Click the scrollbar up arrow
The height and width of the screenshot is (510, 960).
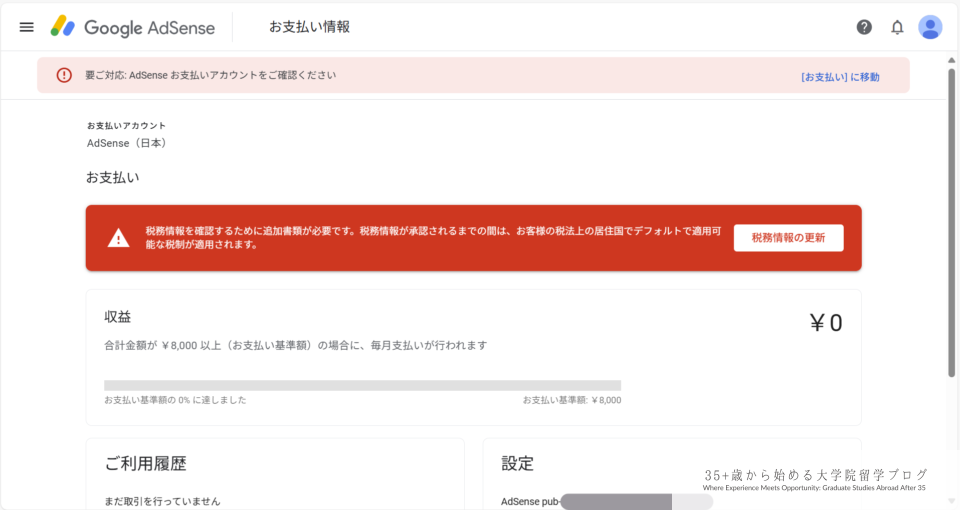(951, 59)
